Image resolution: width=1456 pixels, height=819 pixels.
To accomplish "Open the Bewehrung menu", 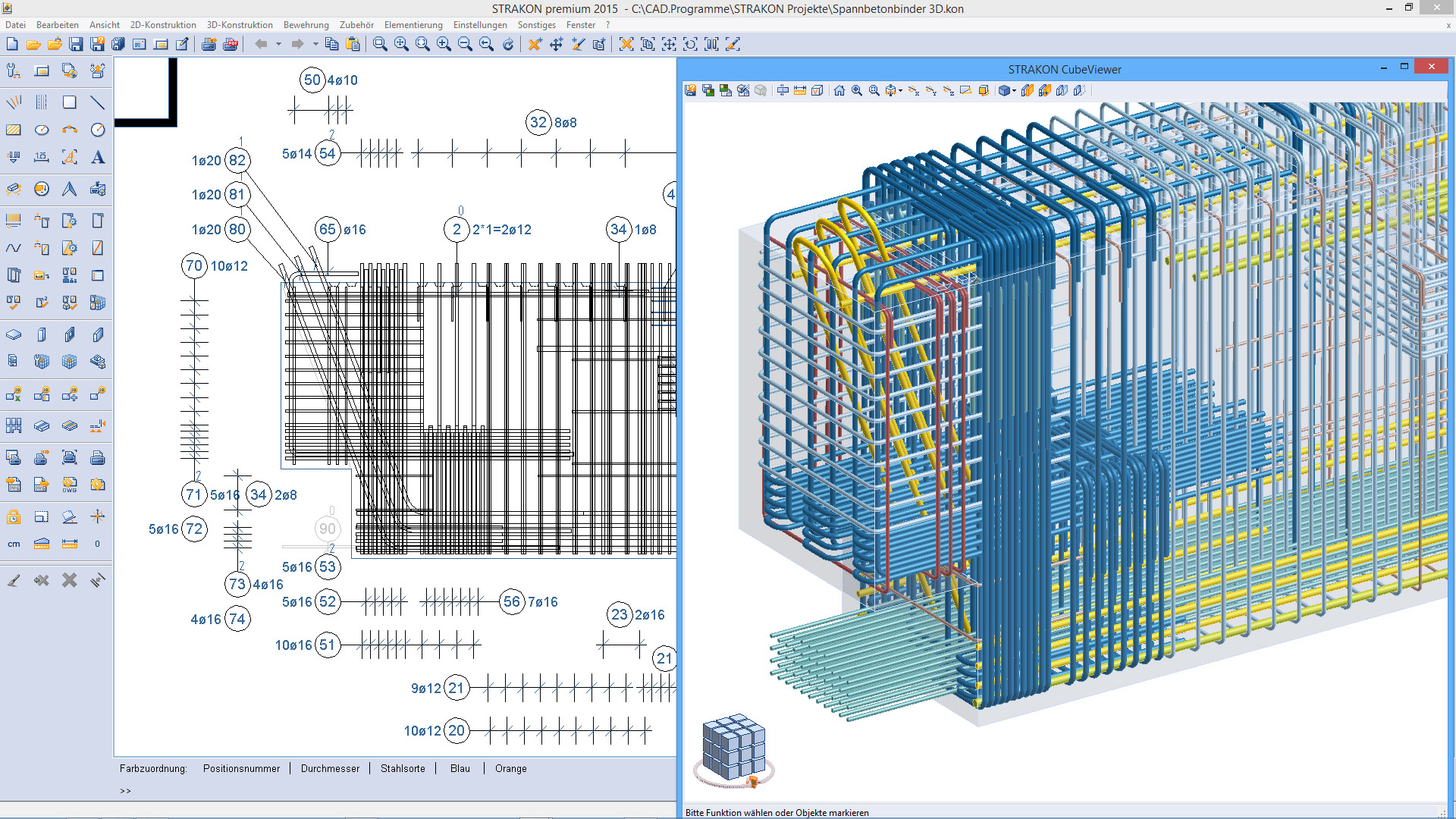I will 306,25.
